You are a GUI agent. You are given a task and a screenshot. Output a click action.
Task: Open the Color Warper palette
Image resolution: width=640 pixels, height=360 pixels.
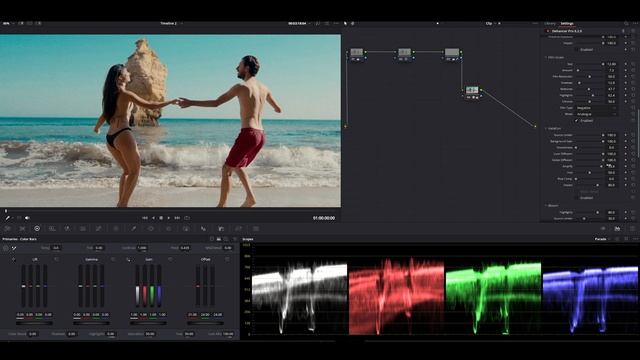pos(116,229)
